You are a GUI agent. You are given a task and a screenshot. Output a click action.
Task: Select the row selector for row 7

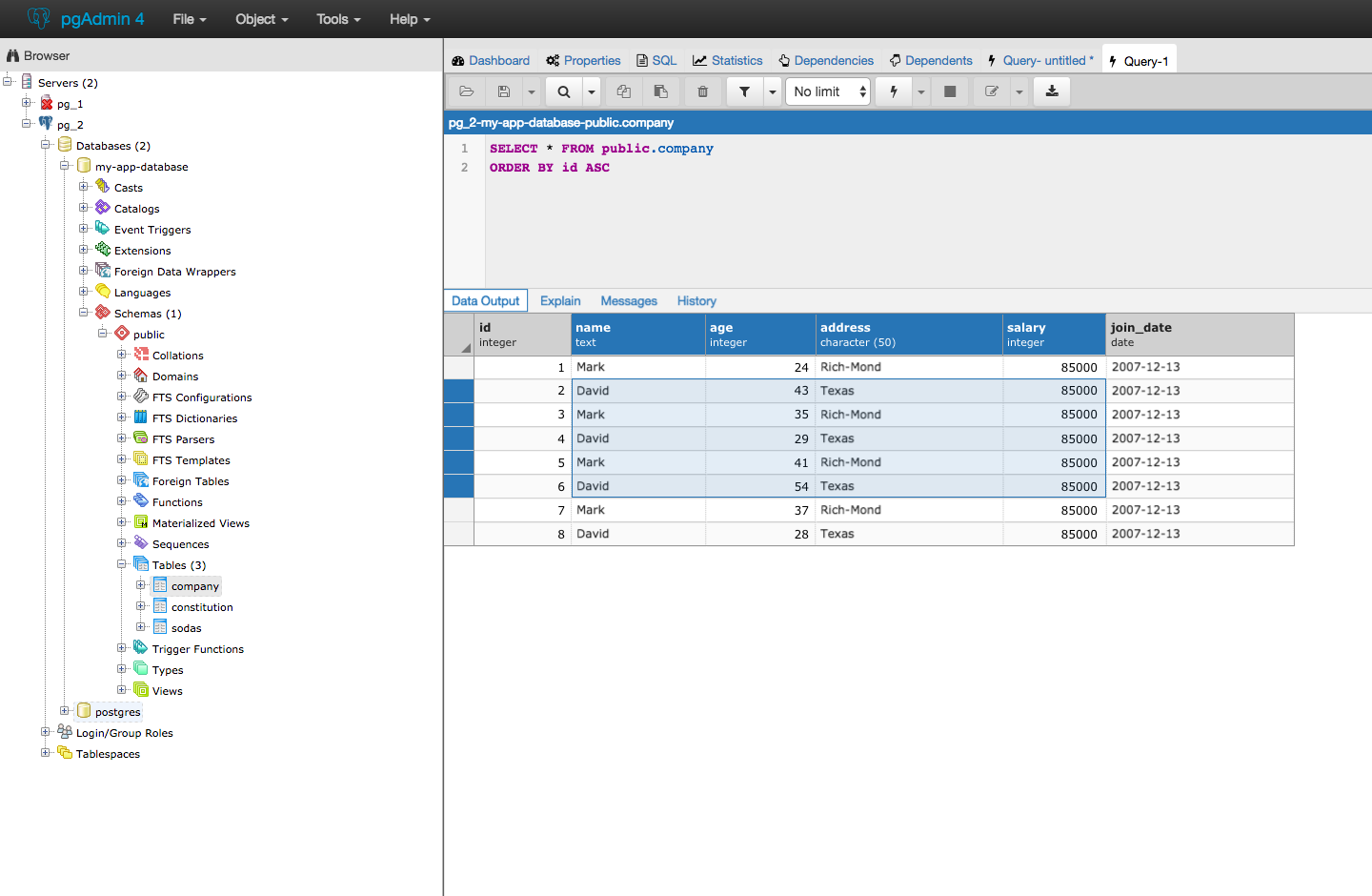458,510
